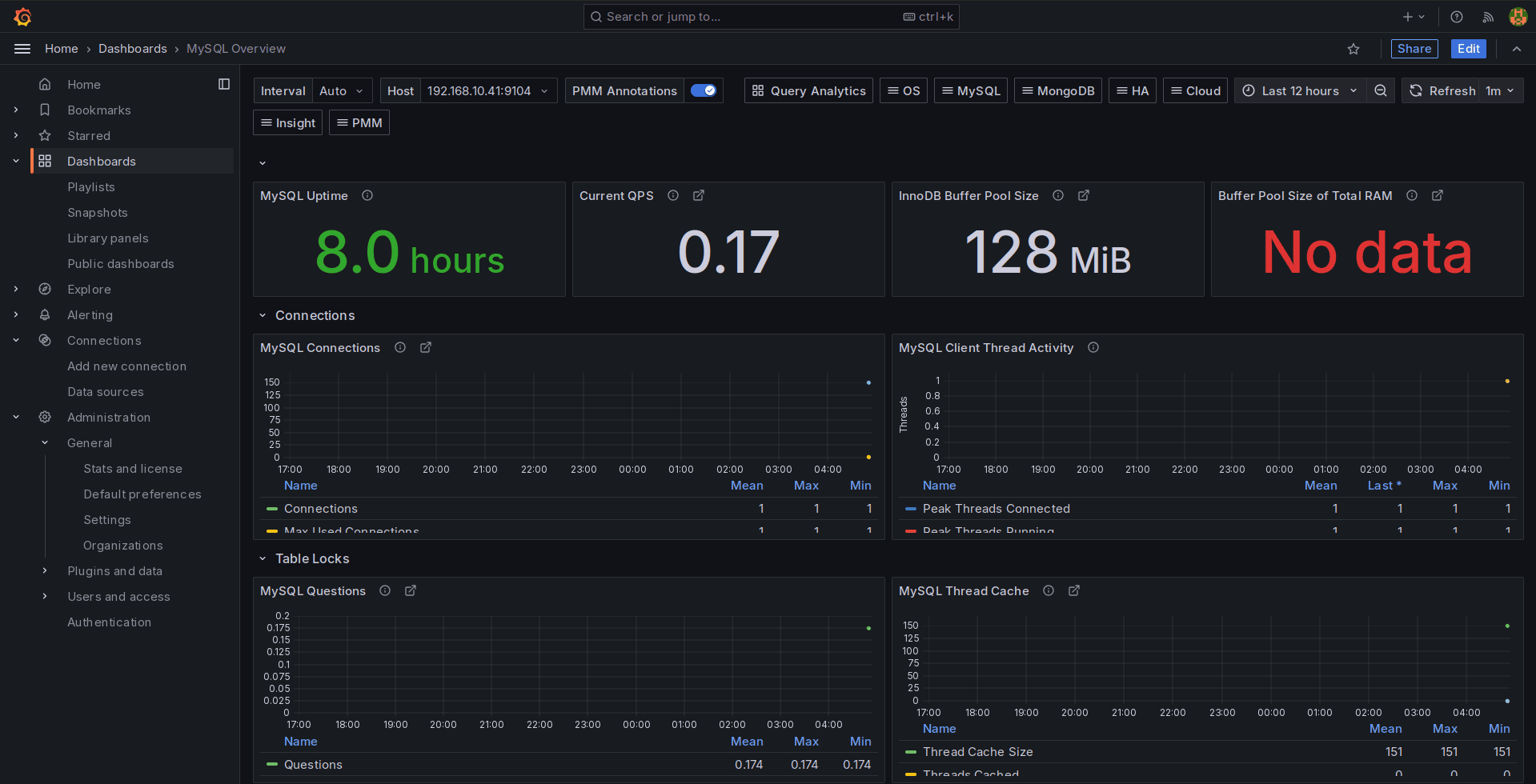Open the user profile avatar menu
The image size is (1536, 784).
coord(1518,16)
